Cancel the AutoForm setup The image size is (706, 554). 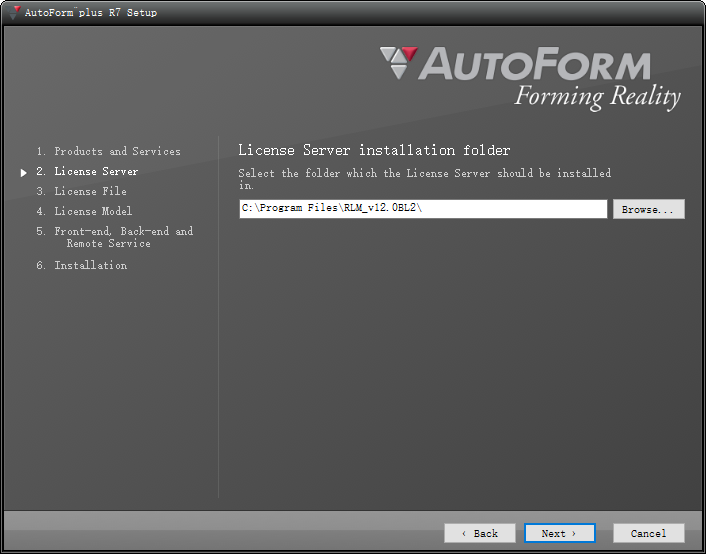648,533
